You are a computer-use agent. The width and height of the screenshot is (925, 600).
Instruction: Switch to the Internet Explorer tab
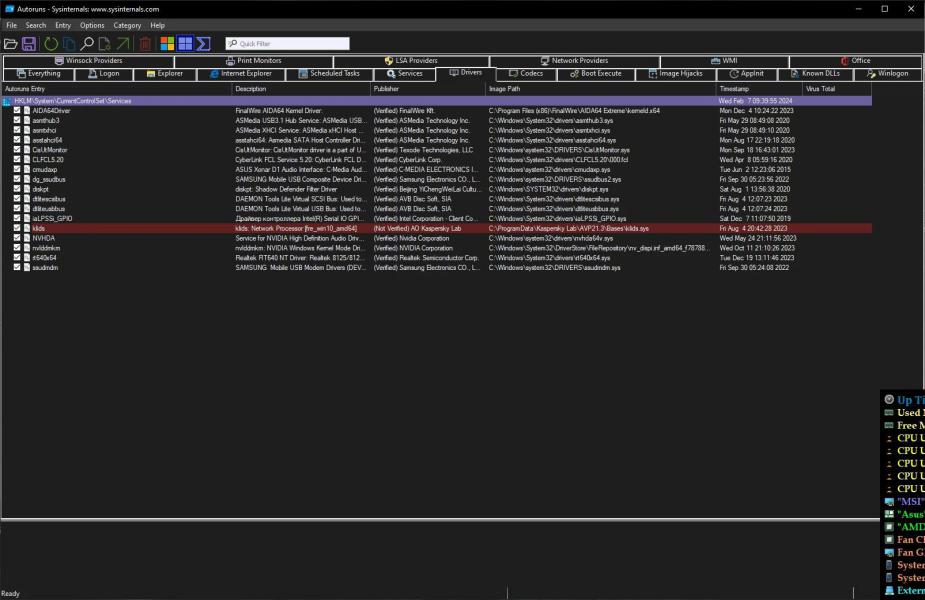click(241, 74)
